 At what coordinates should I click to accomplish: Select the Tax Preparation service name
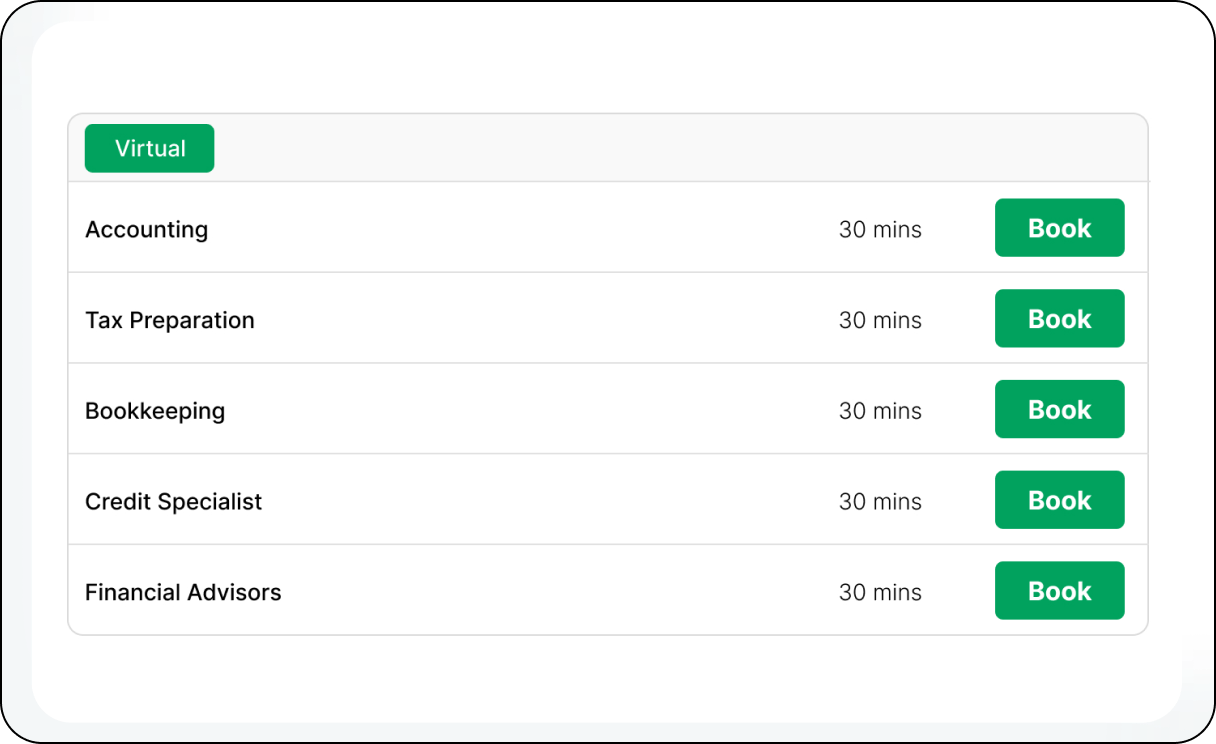click(x=170, y=320)
